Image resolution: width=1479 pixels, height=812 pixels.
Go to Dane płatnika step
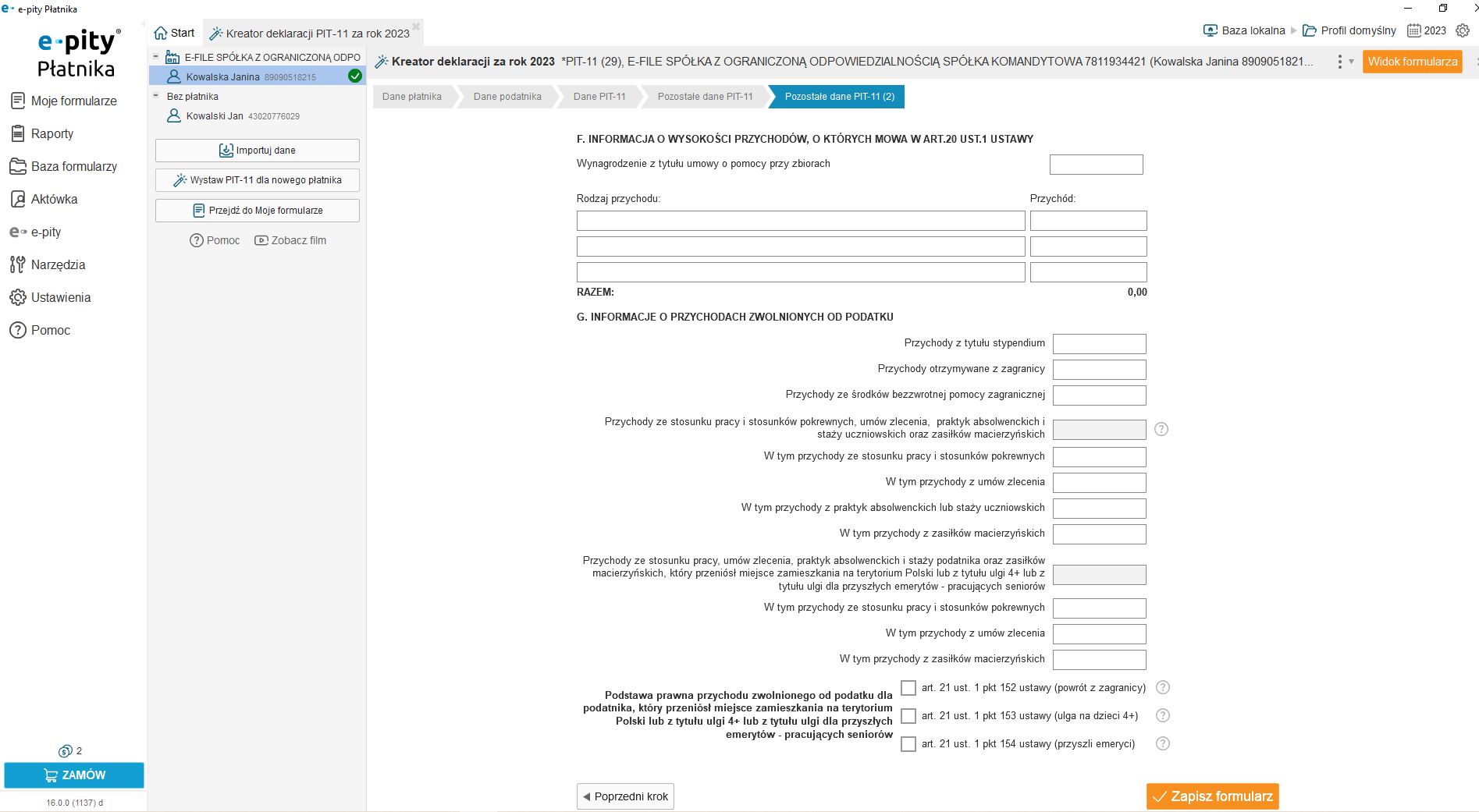pos(412,97)
